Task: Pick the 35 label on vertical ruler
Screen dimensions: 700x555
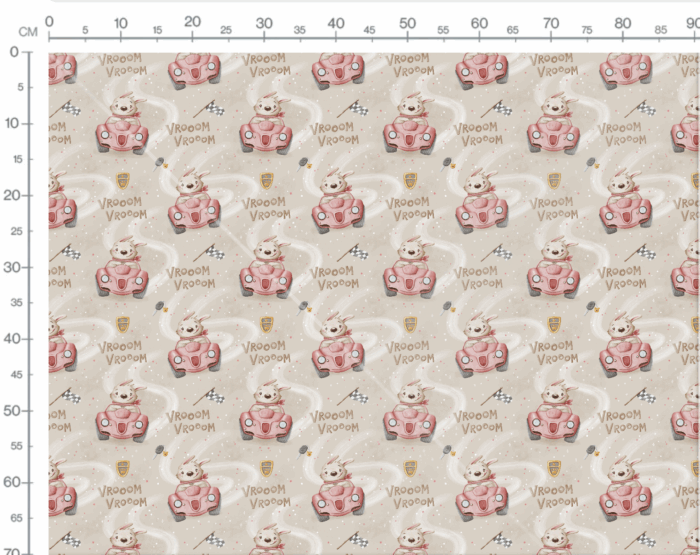Action: pos(17,303)
